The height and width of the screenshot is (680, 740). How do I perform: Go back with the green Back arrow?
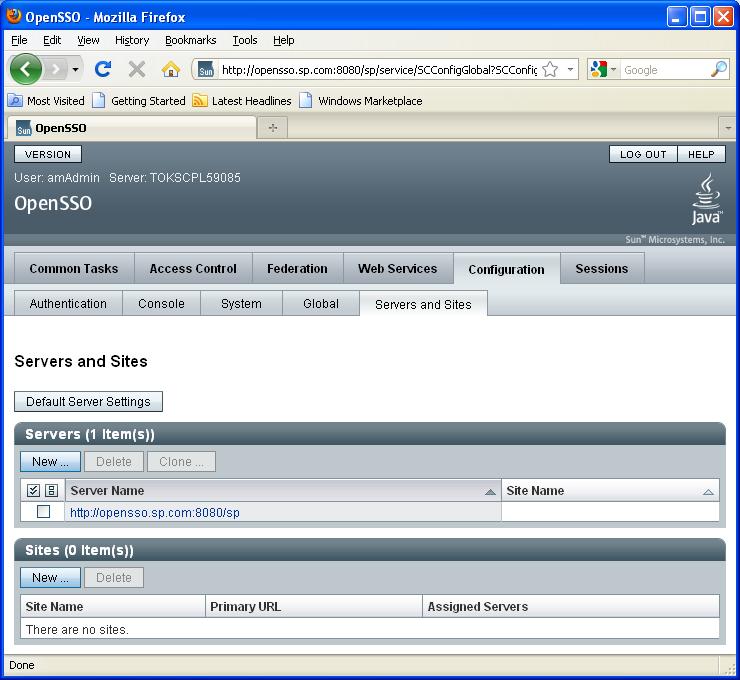point(25,69)
